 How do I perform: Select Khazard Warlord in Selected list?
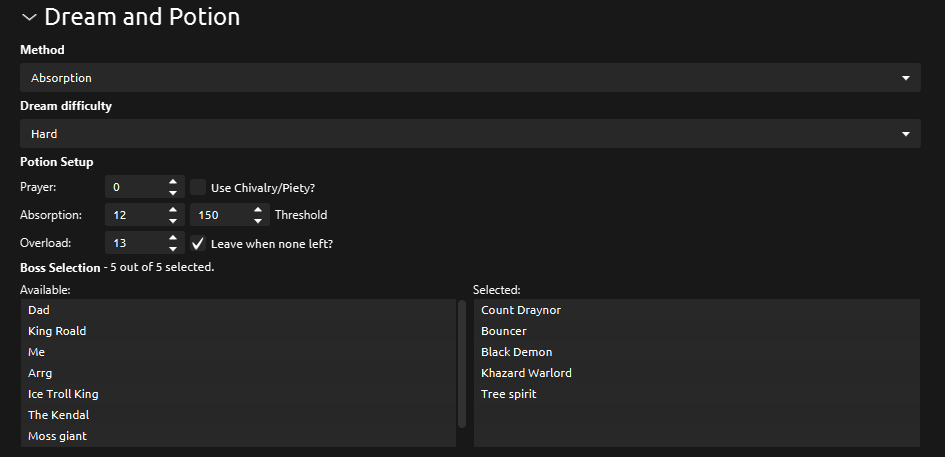point(526,373)
